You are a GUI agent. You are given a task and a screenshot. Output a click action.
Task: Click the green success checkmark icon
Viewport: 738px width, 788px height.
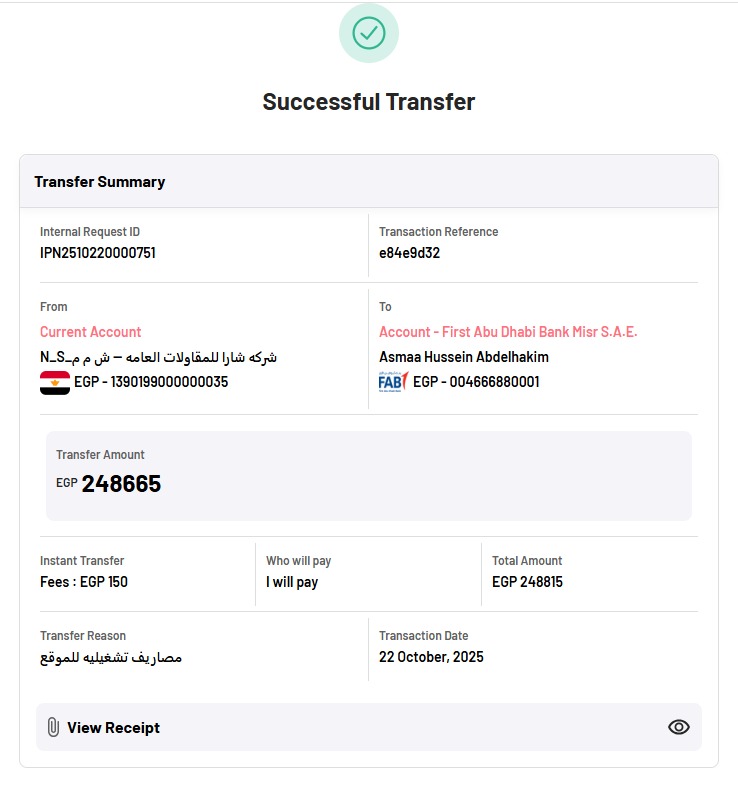(x=369, y=33)
